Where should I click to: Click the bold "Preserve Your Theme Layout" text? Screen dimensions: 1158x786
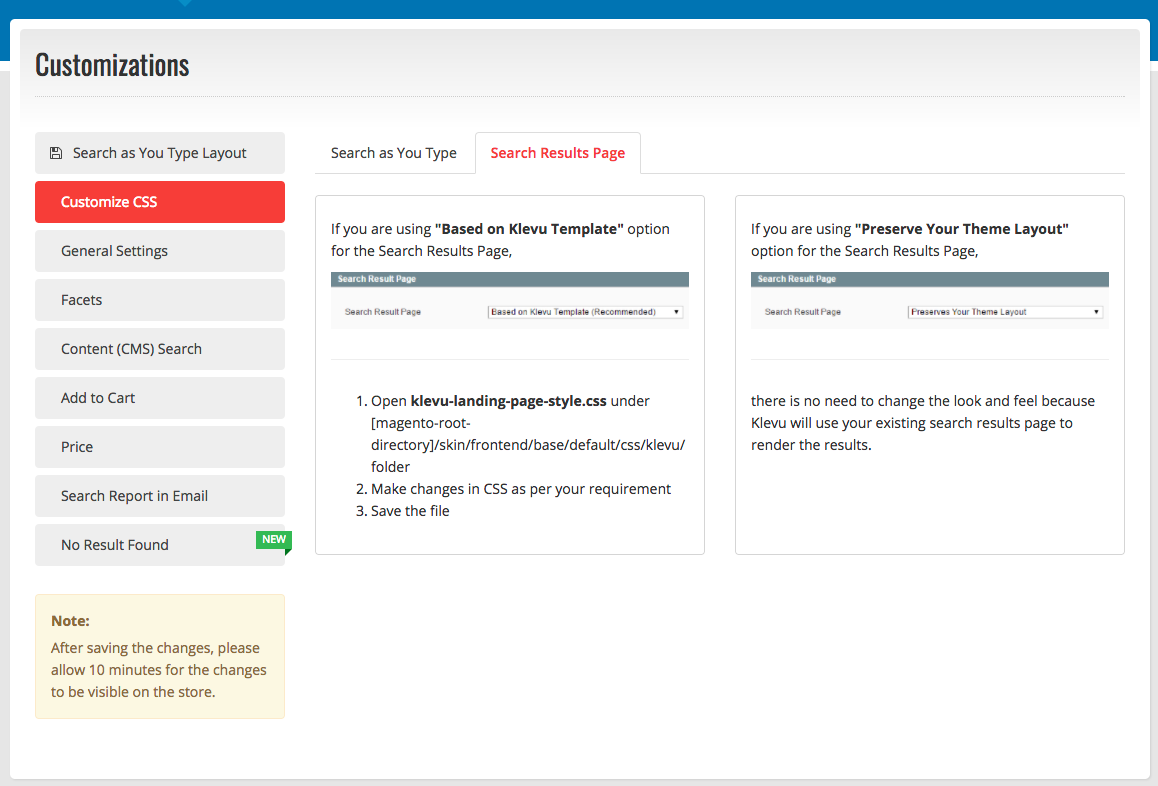962,229
